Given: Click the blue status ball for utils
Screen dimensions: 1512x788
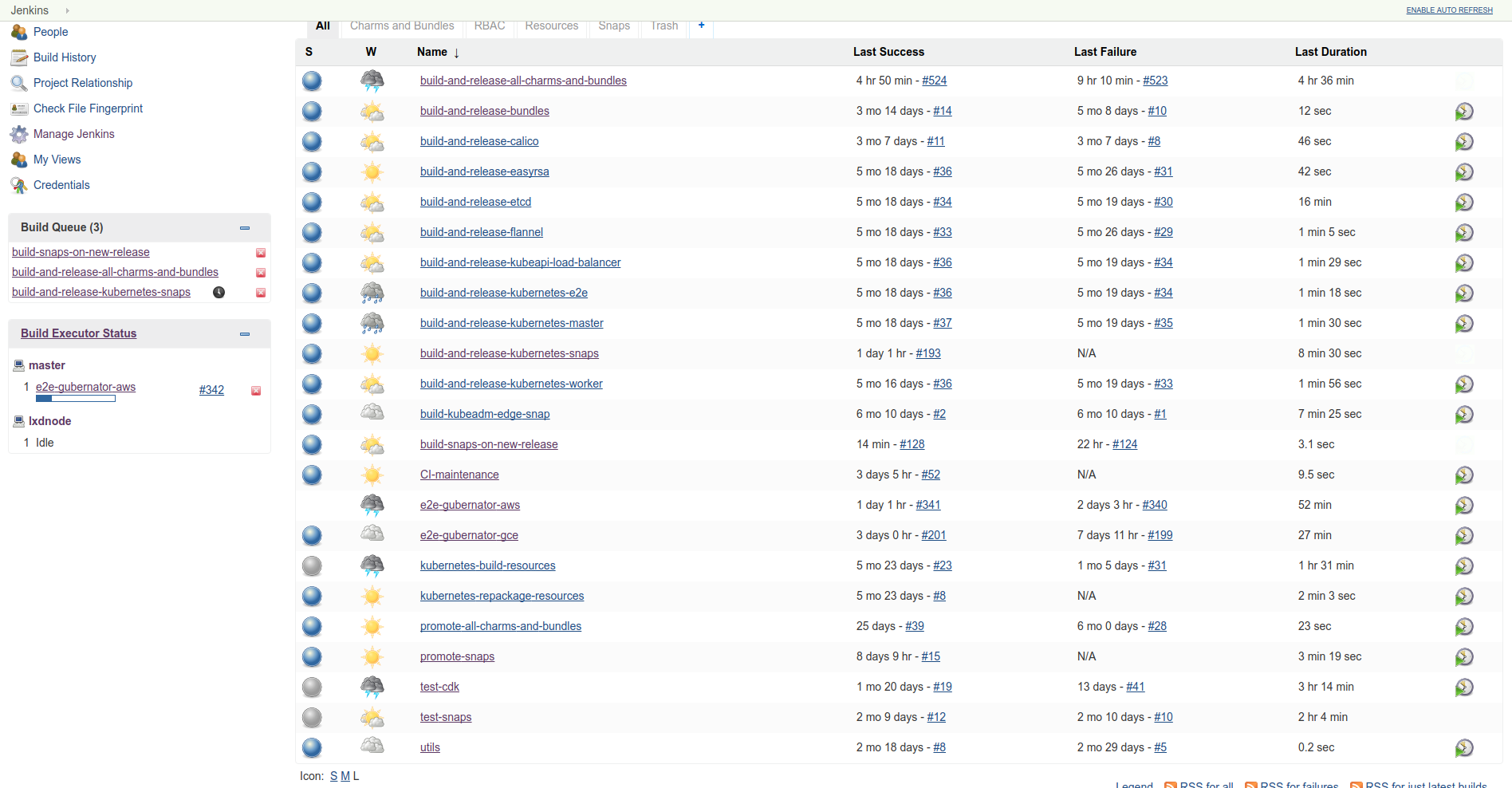Looking at the screenshot, I should [312, 747].
